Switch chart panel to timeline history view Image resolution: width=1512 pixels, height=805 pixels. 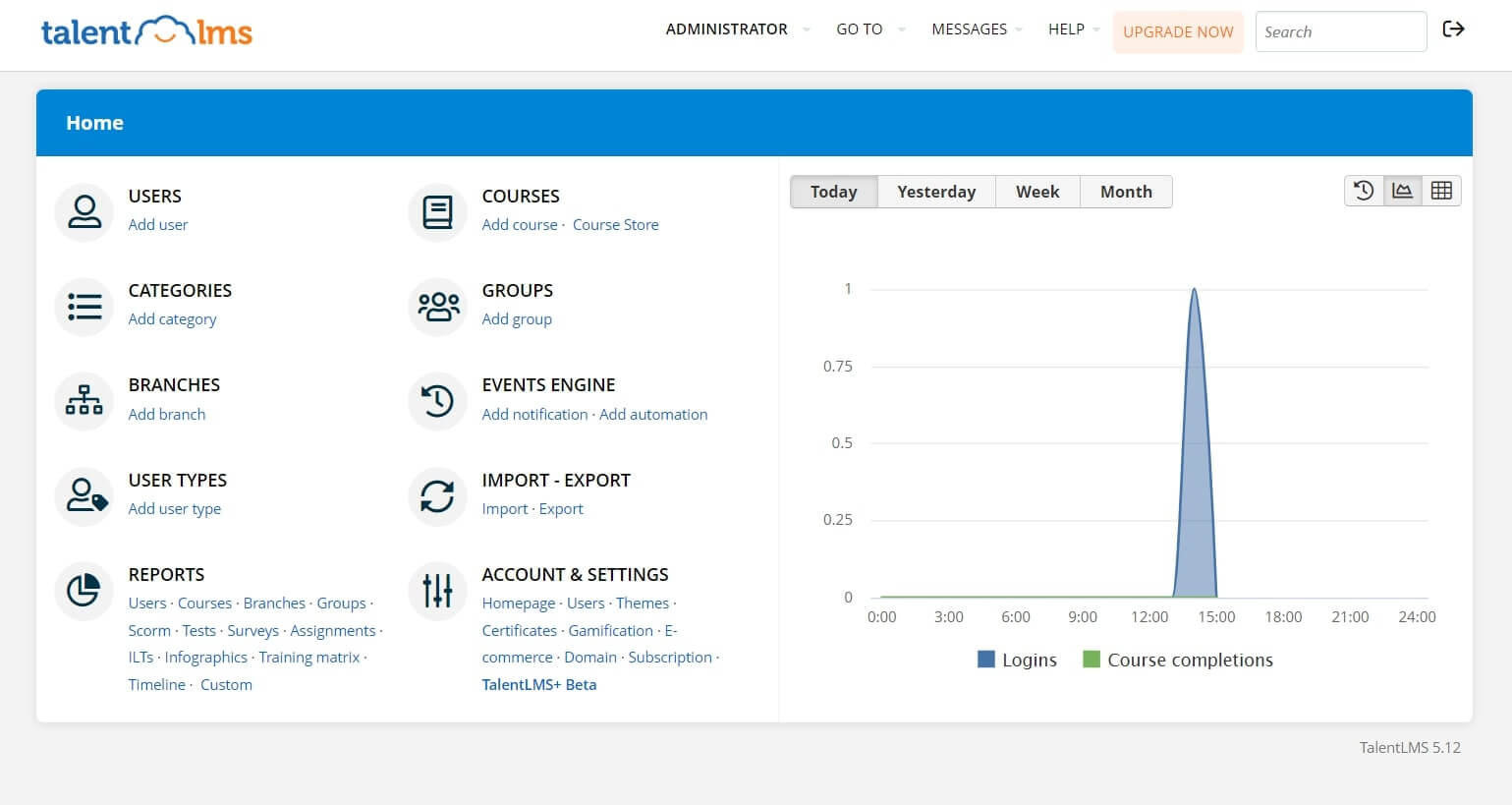pyautogui.click(x=1364, y=191)
